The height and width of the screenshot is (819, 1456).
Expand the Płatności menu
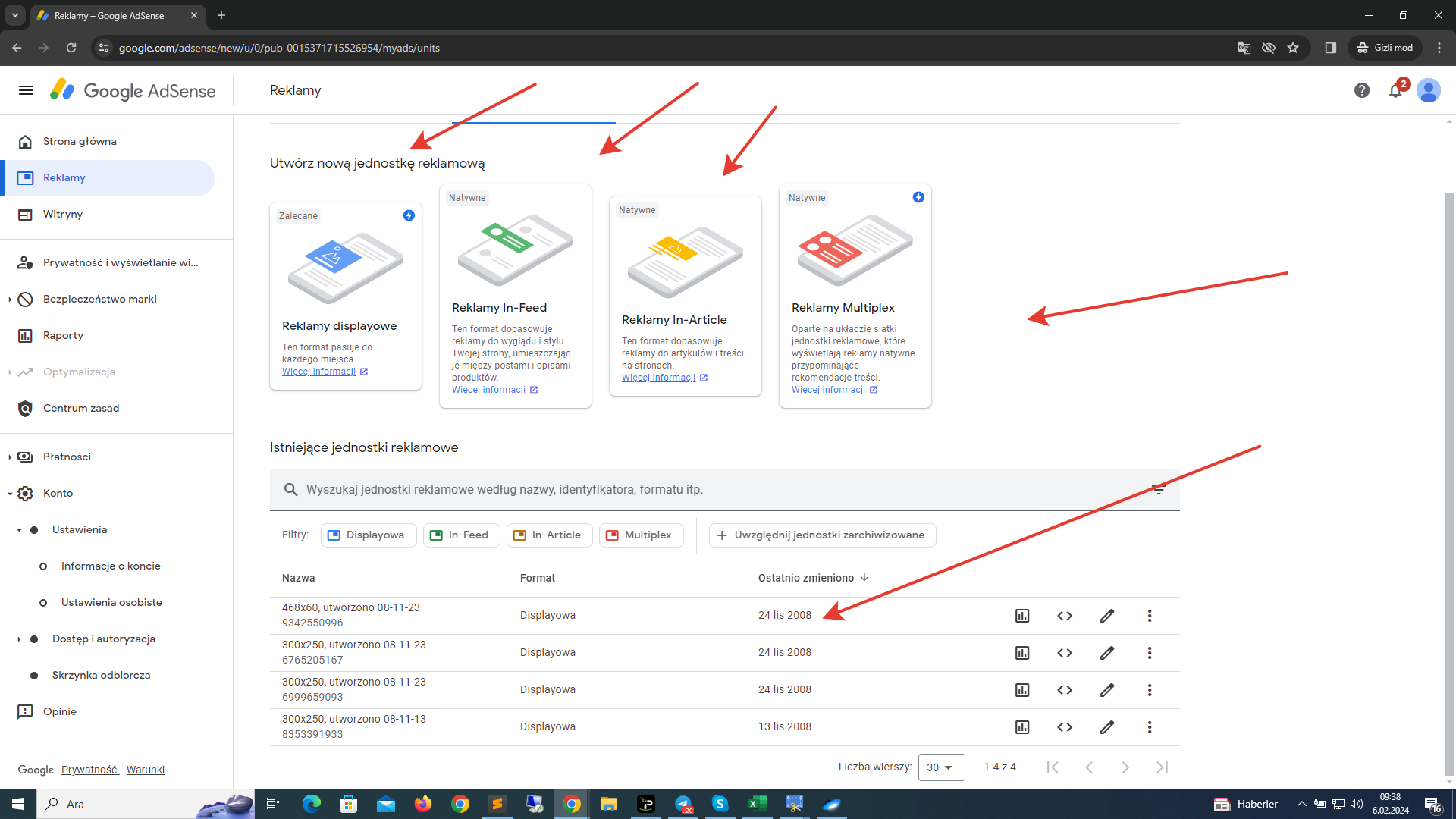point(10,457)
